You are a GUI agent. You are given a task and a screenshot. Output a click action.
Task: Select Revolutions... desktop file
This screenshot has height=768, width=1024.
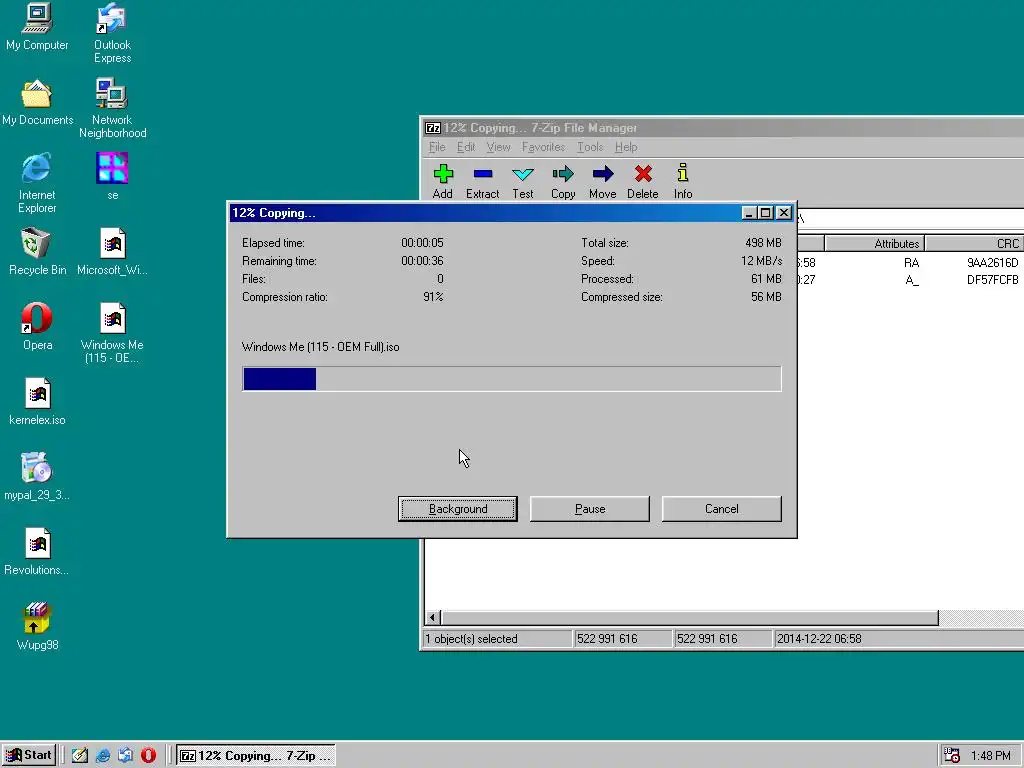37,552
